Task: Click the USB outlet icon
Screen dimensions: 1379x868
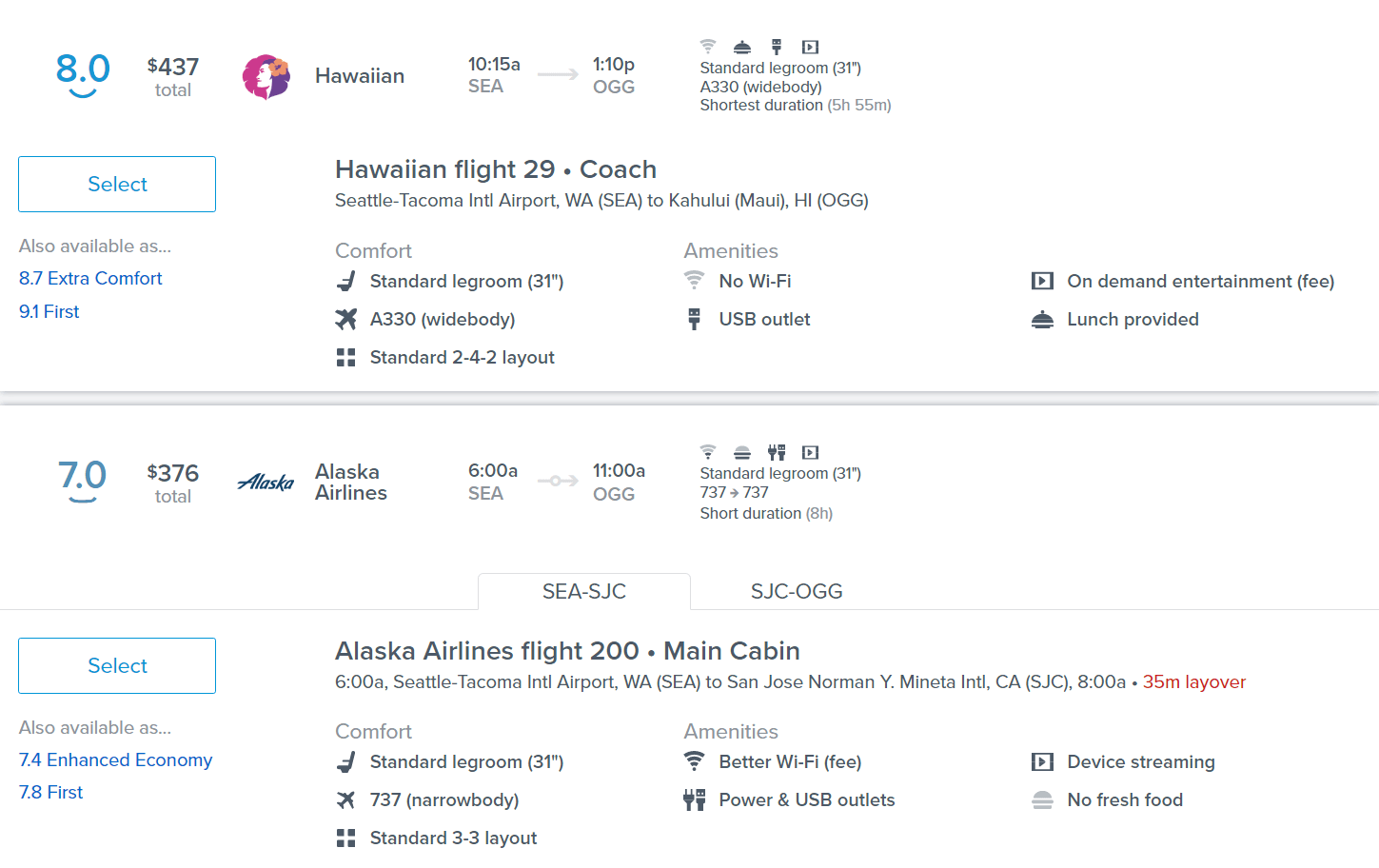Action: pyautogui.click(x=695, y=319)
